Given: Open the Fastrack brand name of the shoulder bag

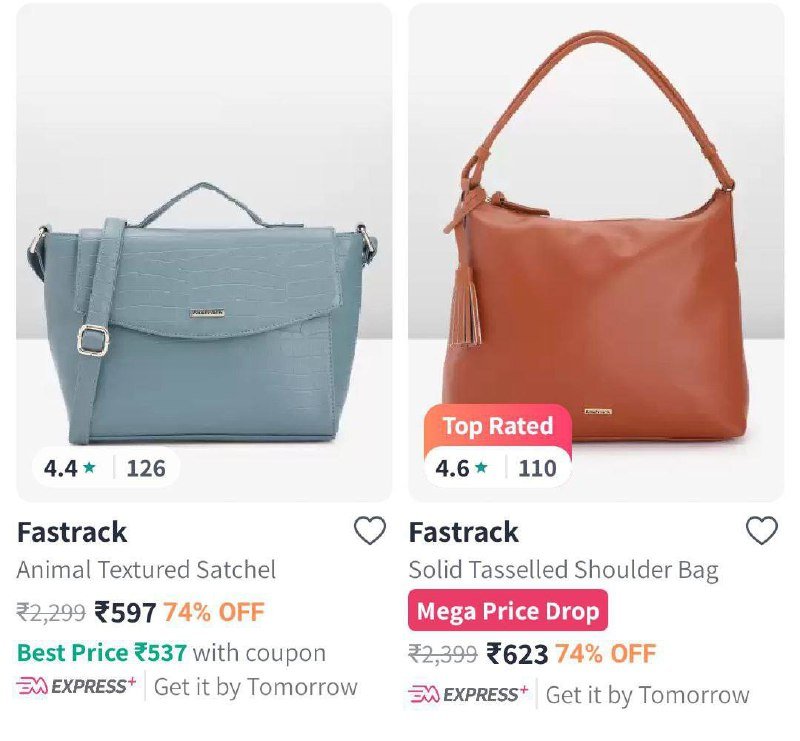Looking at the screenshot, I should [463, 532].
